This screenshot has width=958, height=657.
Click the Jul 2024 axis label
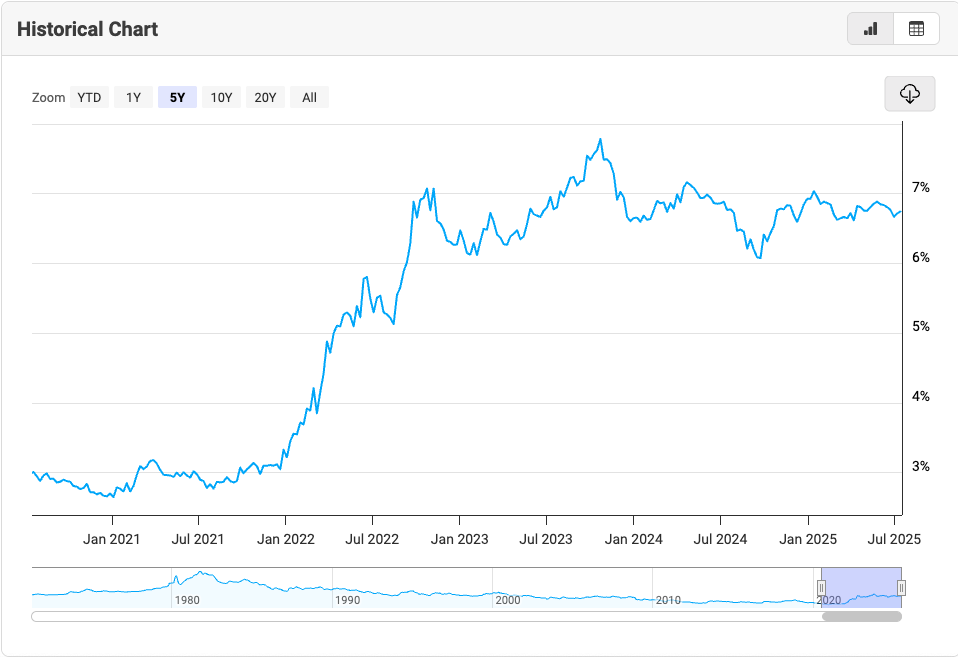tap(720, 539)
